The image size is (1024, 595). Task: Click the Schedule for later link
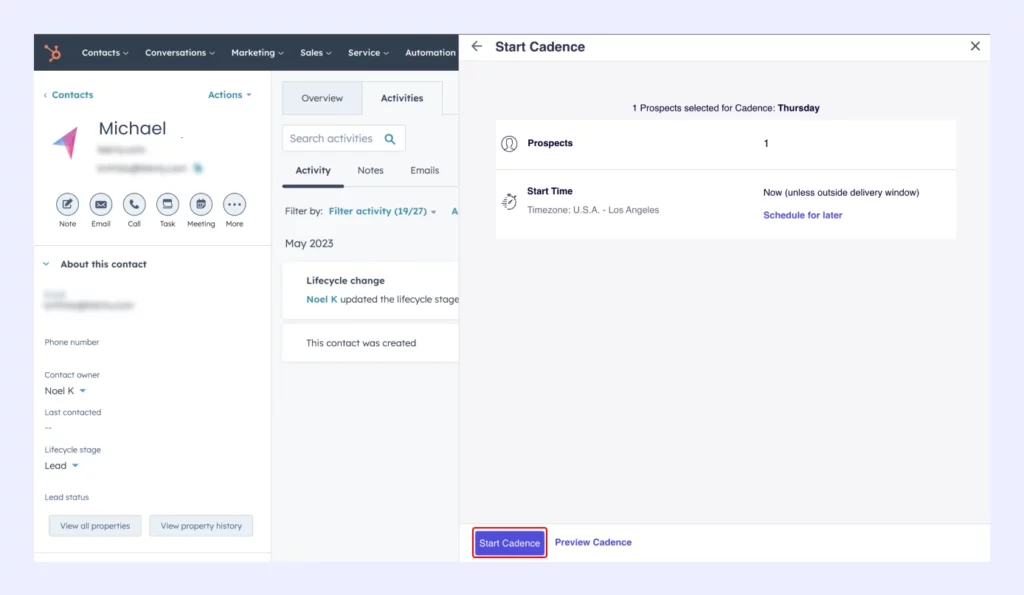(802, 215)
